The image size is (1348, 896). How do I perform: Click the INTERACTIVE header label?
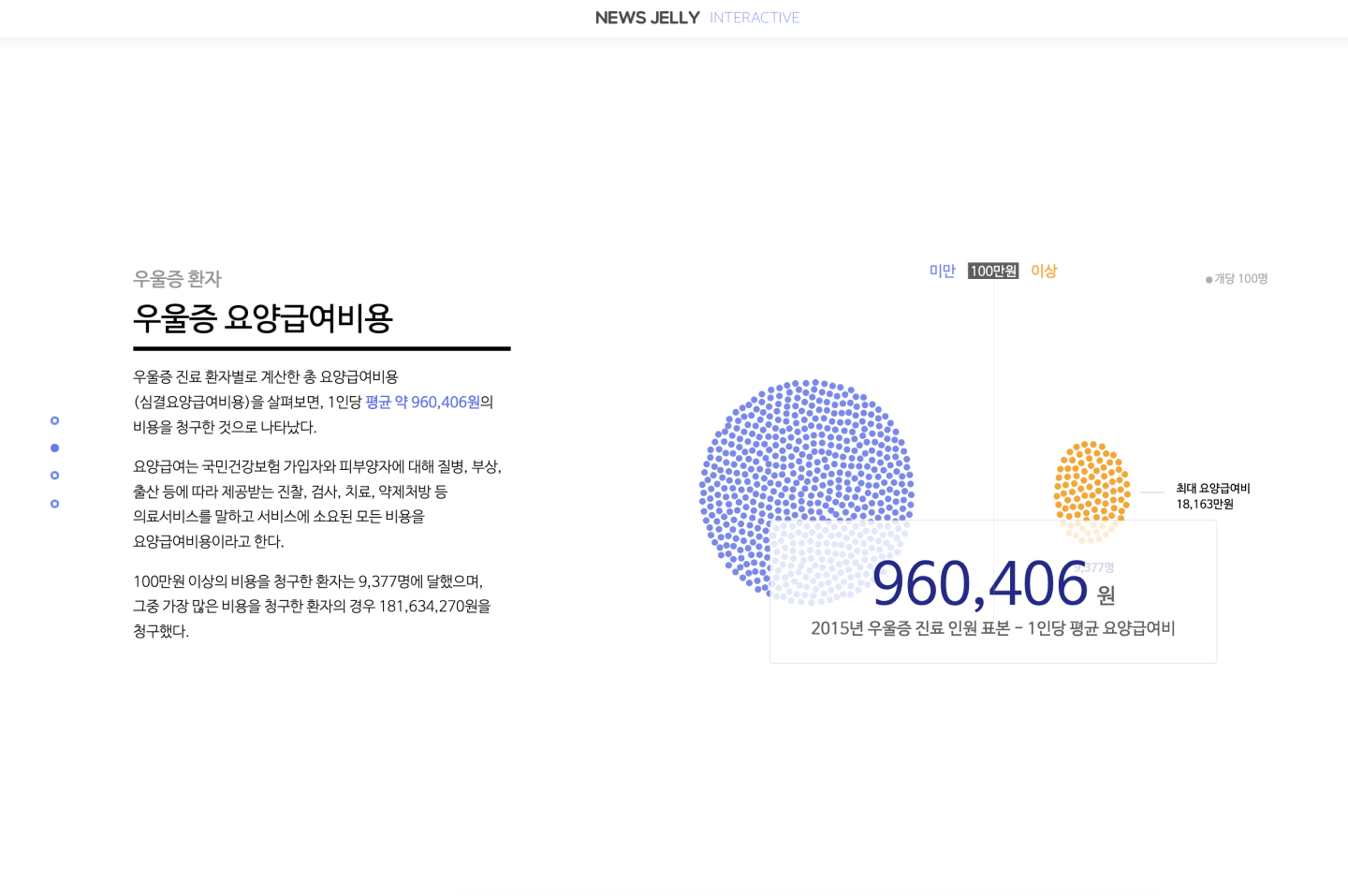click(754, 18)
